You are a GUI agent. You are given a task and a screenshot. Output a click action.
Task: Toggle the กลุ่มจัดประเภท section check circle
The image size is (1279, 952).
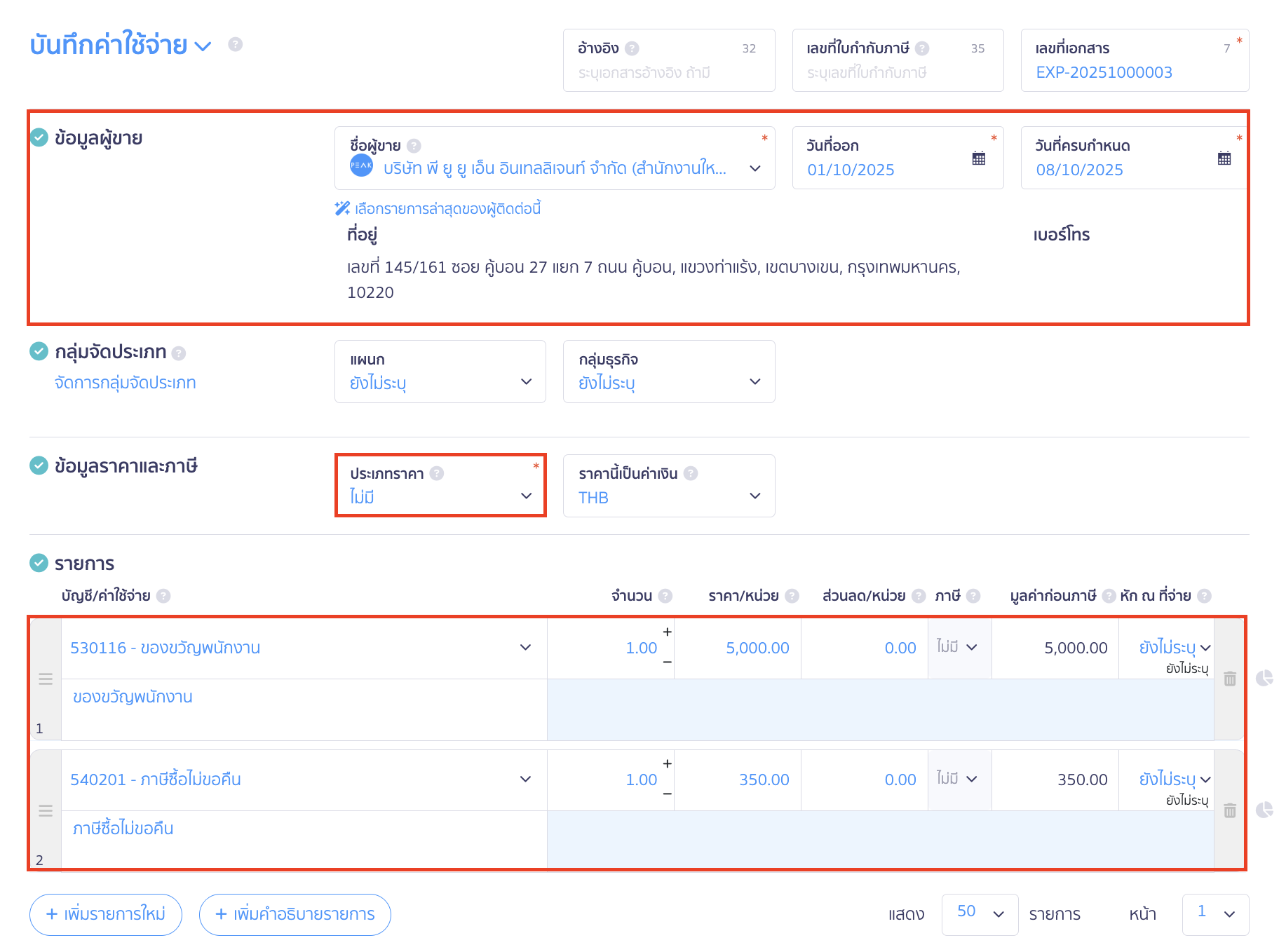tap(39, 351)
